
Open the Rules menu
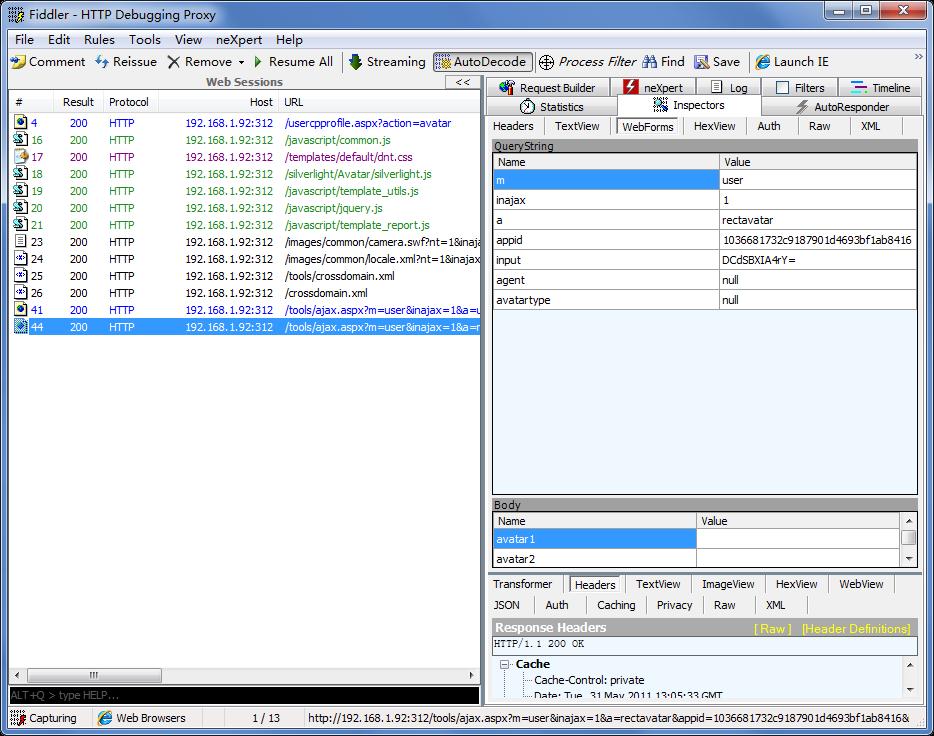coord(99,40)
